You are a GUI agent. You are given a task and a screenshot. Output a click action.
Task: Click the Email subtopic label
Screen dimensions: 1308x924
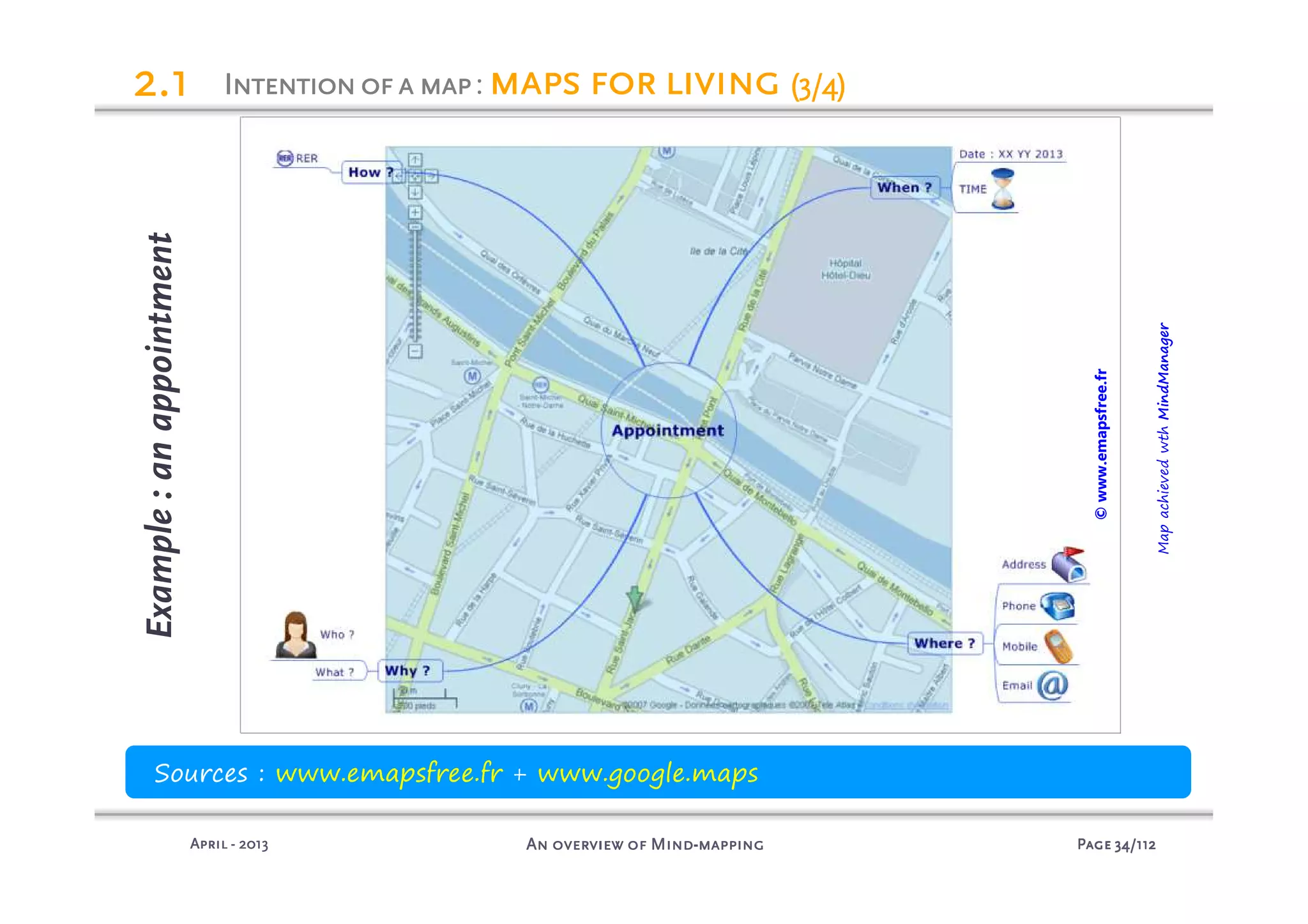[1017, 686]
